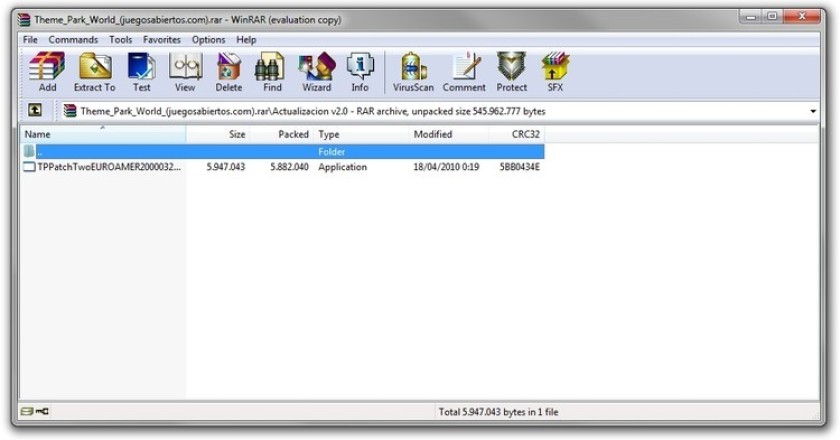Maximize the WinRAR window
The width and height of the screenshot is (840, 440).
pos(772,17)
